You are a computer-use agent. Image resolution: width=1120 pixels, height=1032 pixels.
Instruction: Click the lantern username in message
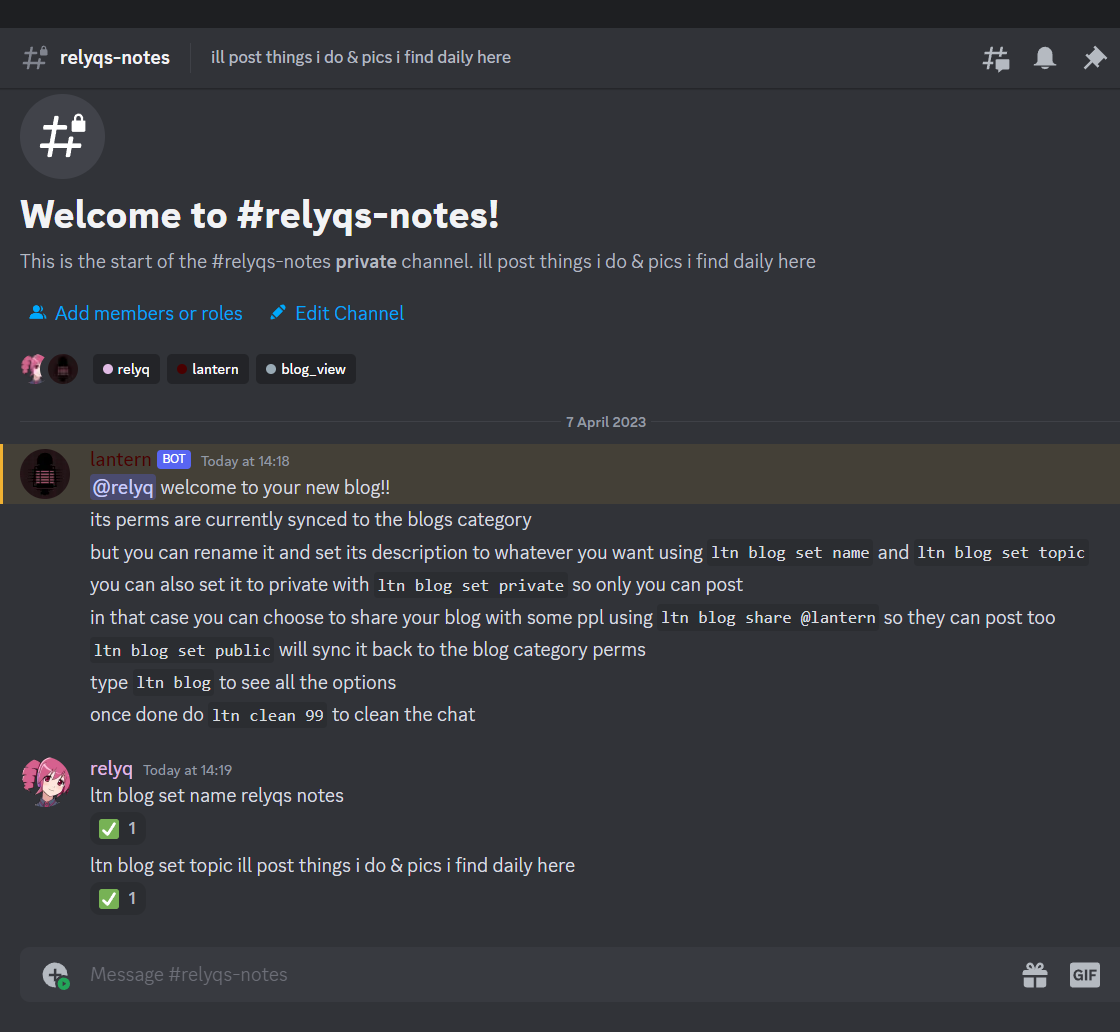(x=120, y=459)
